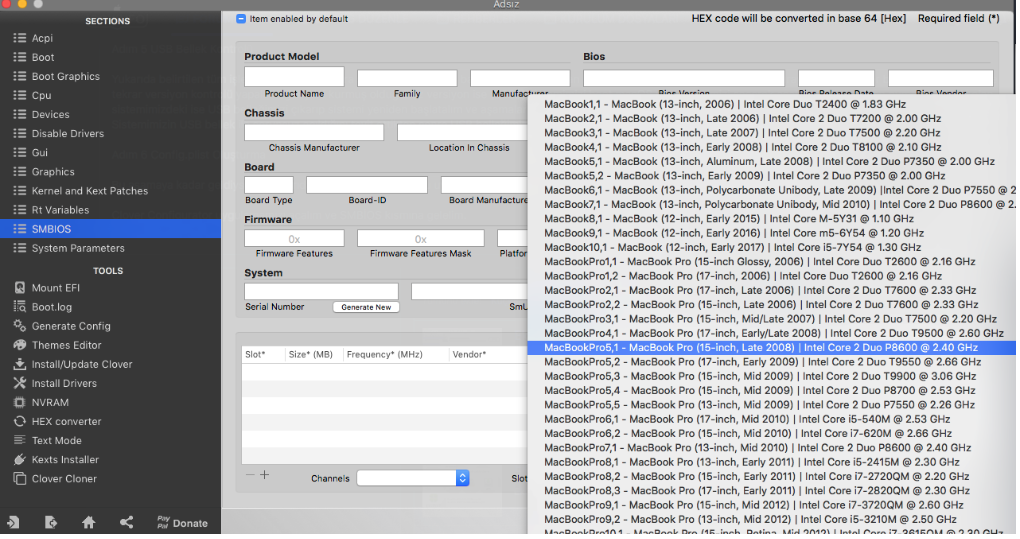Open Devices section

50,114
